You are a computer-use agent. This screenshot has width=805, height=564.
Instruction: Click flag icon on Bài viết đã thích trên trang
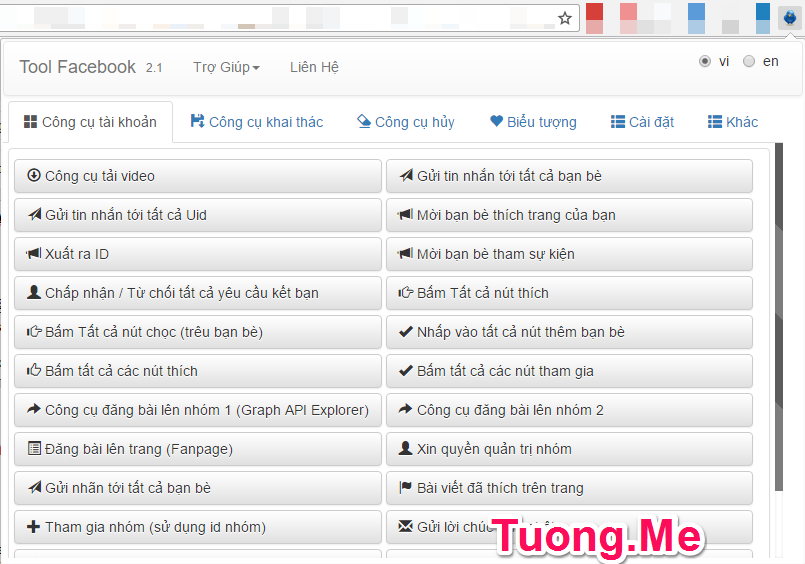[x=406, y=487]
